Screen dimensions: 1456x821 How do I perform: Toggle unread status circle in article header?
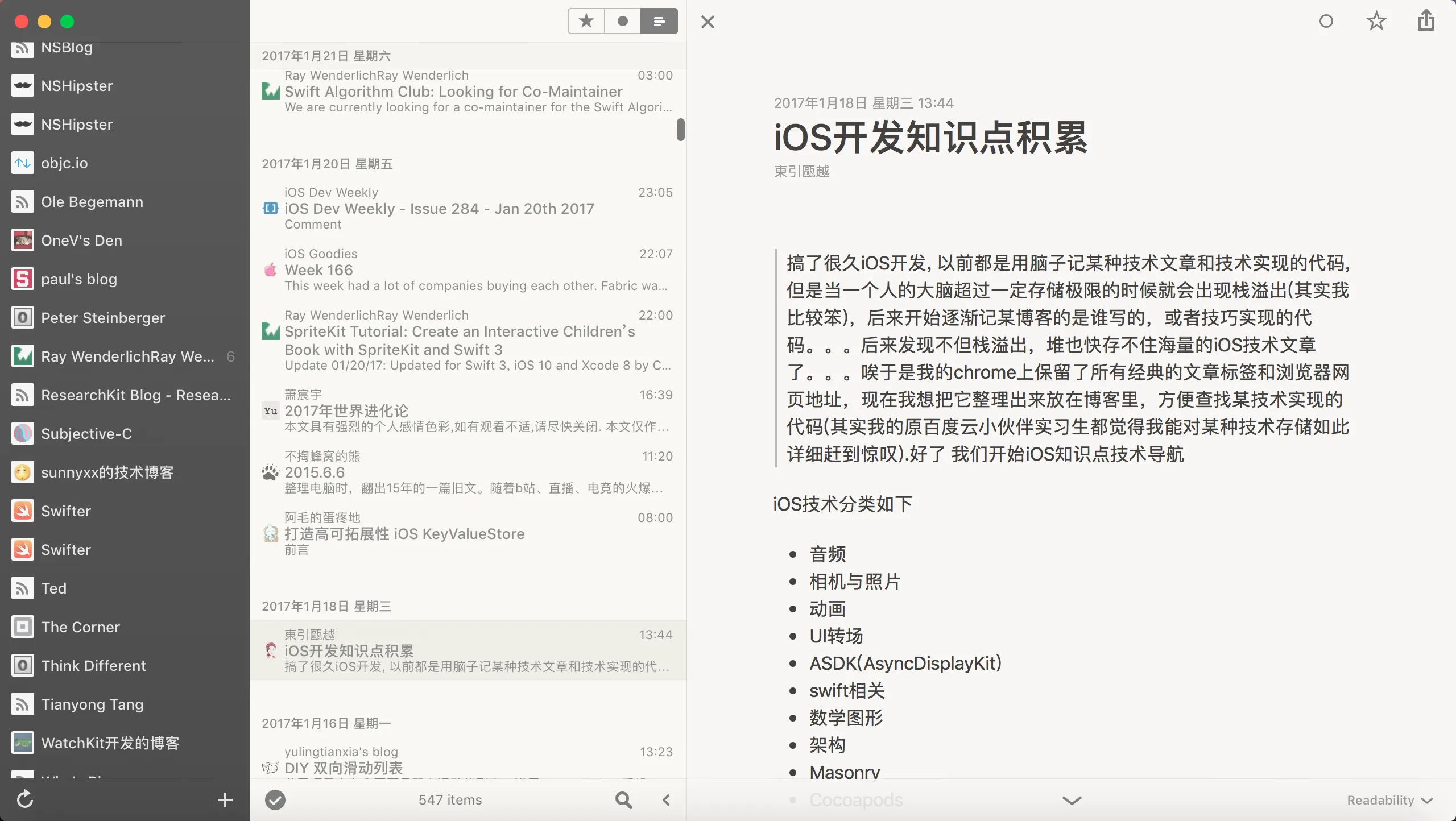point(1326,22)
